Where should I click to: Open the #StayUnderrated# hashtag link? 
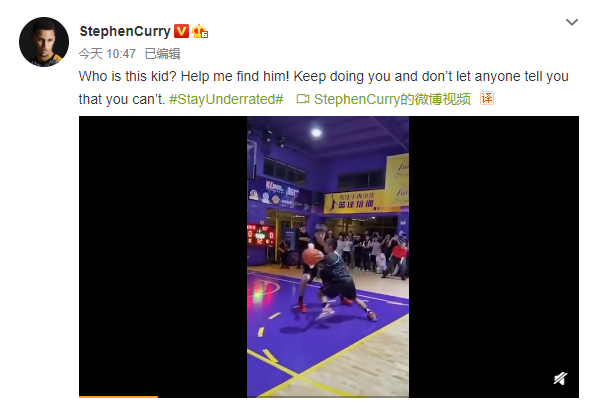tap(226, 99)
